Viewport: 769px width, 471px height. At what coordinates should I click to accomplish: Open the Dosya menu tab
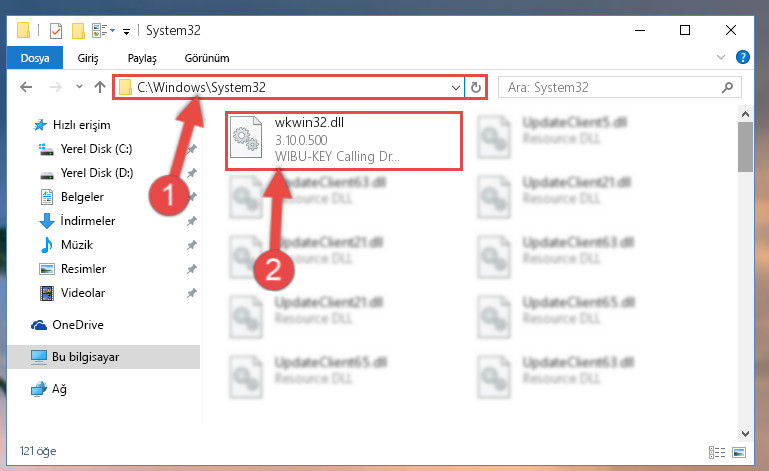point(35,58)
